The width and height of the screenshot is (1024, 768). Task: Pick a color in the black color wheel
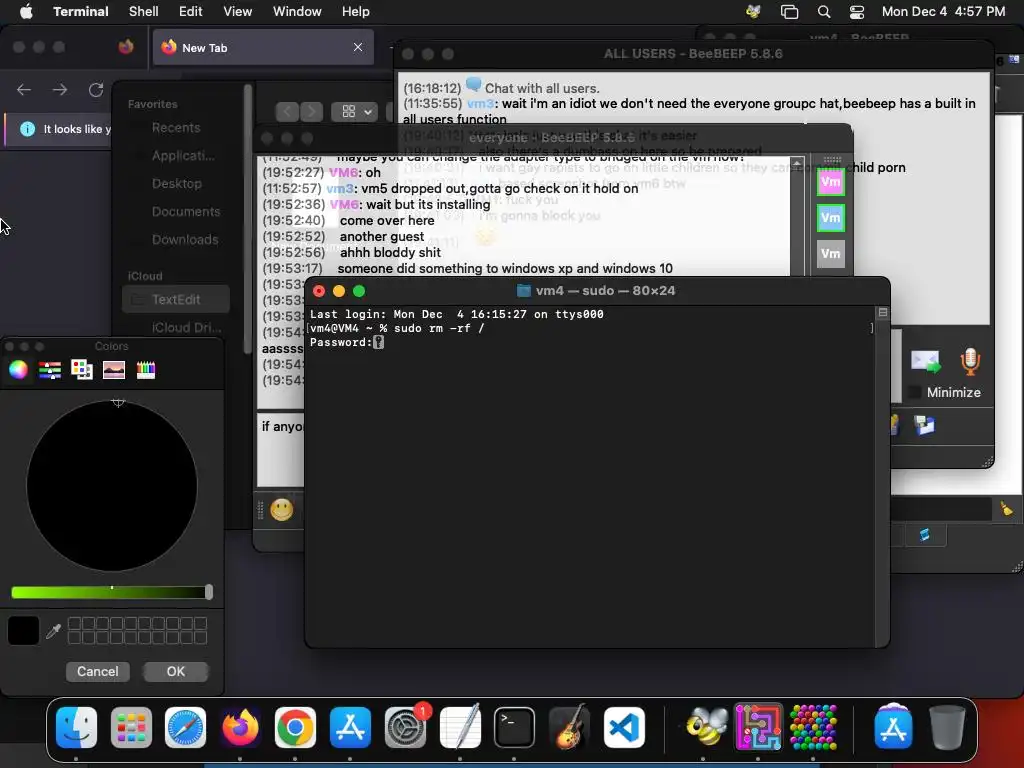(x=112, y=486)
